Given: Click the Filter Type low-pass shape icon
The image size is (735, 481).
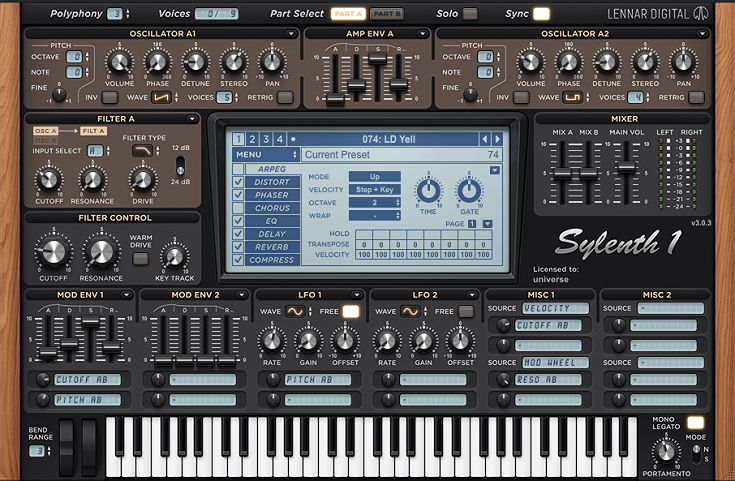Looking at the screenshot, I should pyautogui.click(x=142, y=151).
